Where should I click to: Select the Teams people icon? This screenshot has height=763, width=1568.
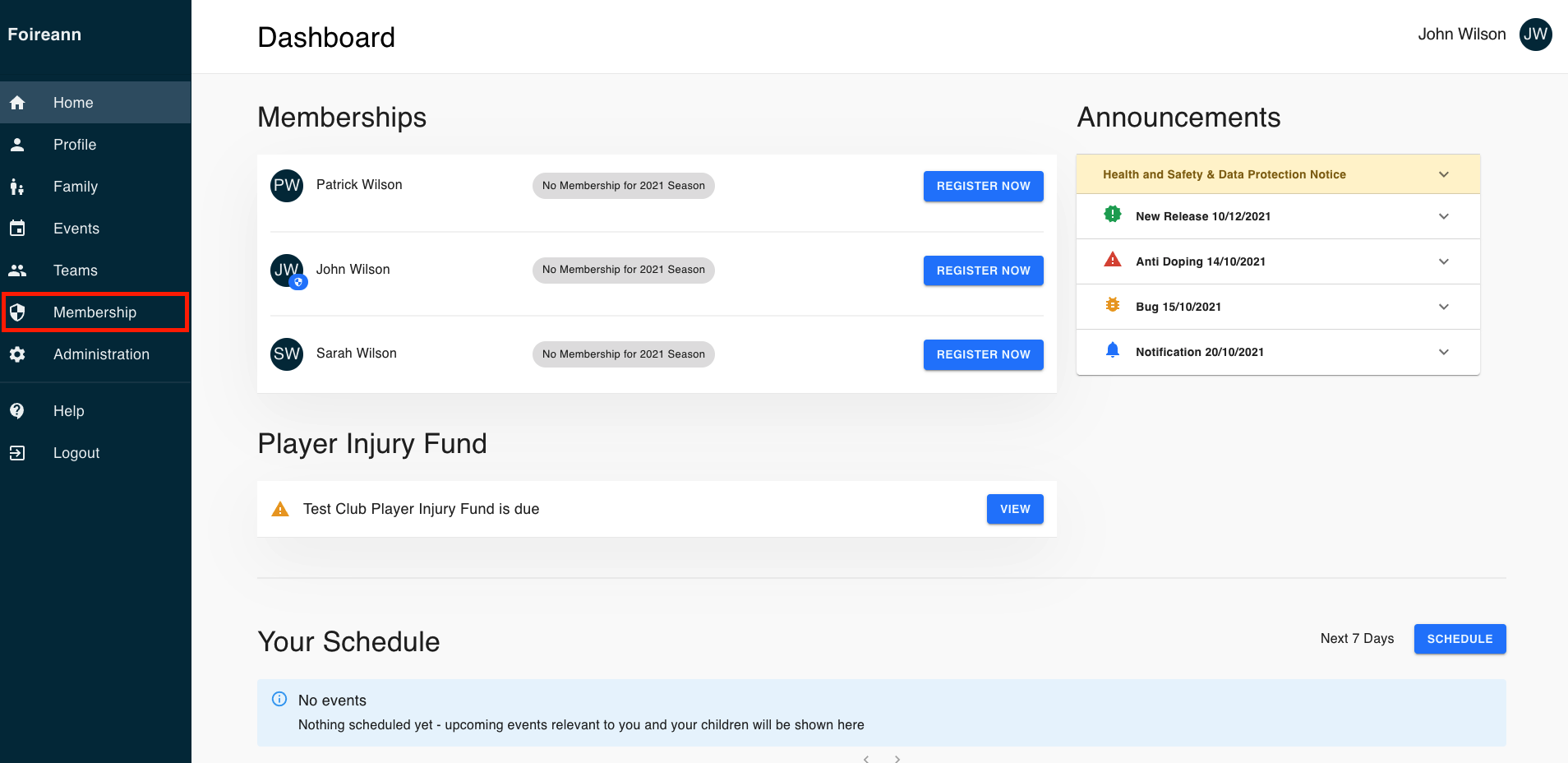coord(17,271)
